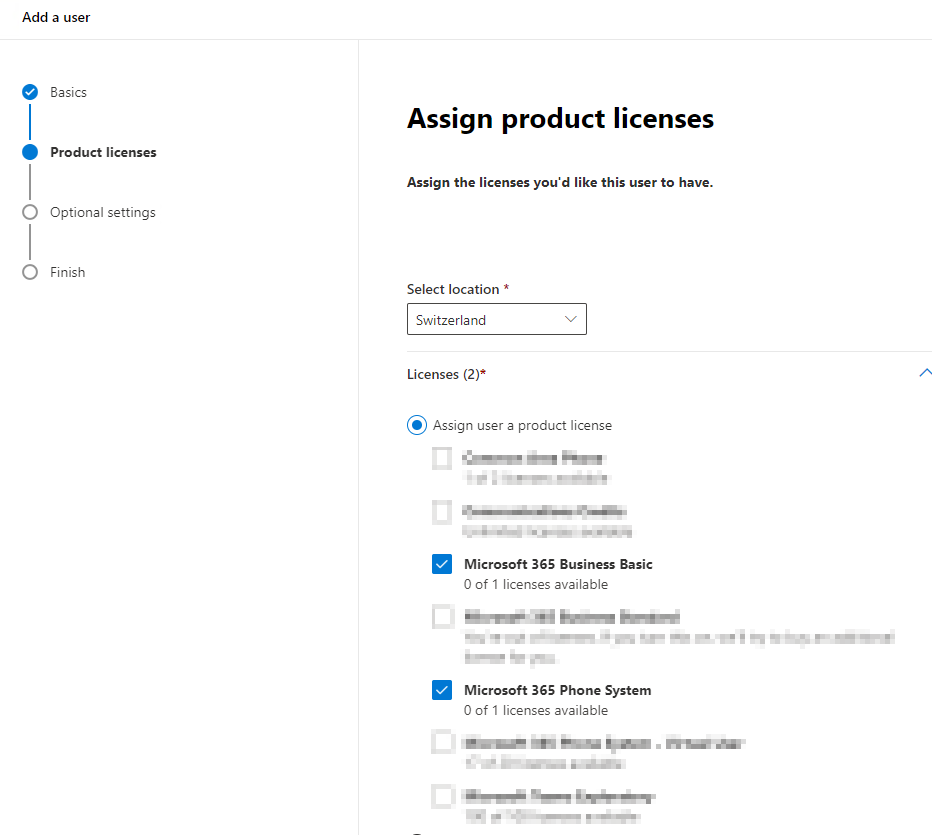Select the Product licenses step
Image resolution: width=932 pixels, height=835 pixels.
[x=103, y=152]
